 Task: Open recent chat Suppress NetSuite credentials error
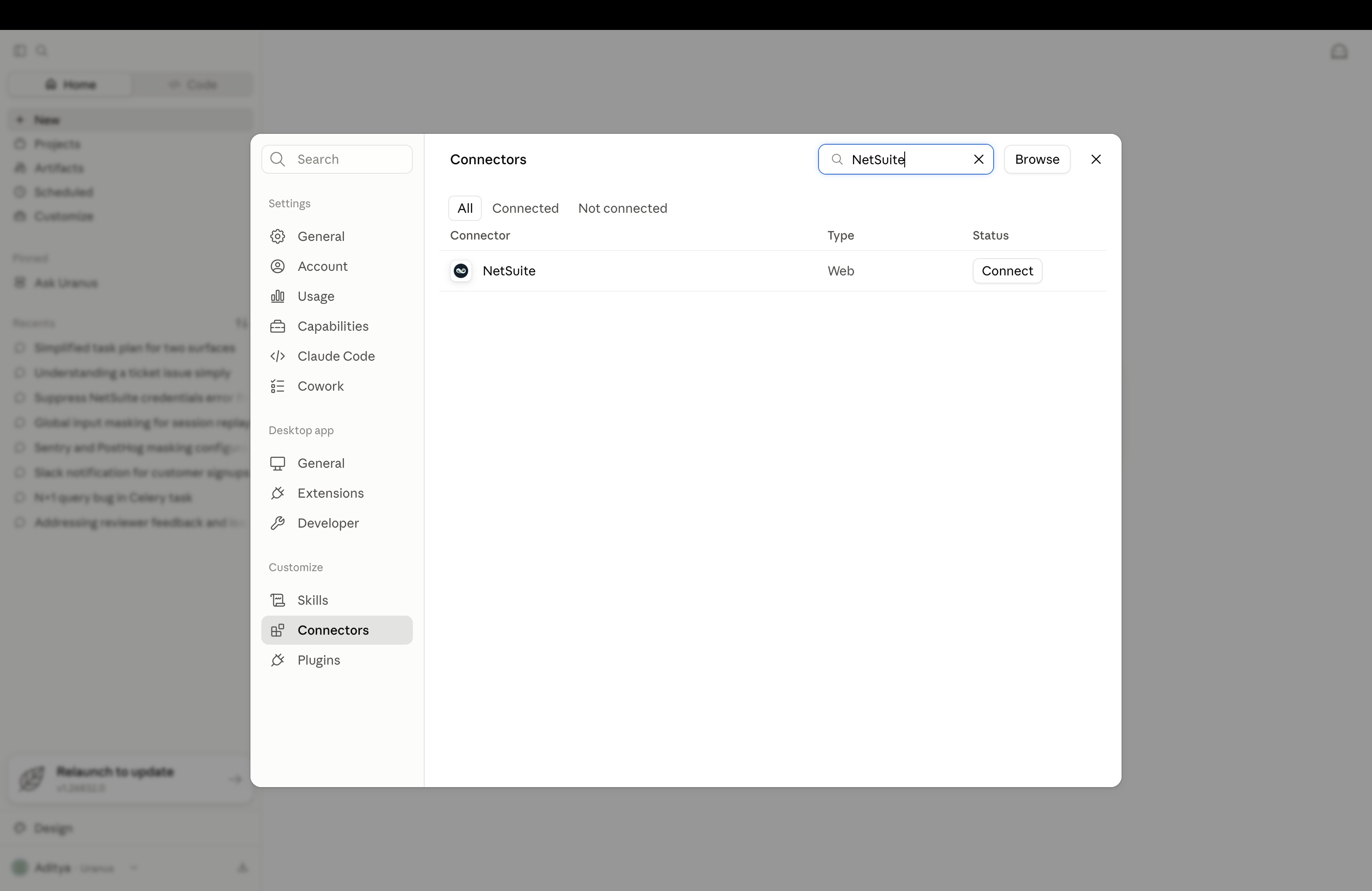click(x=130, y=398)
